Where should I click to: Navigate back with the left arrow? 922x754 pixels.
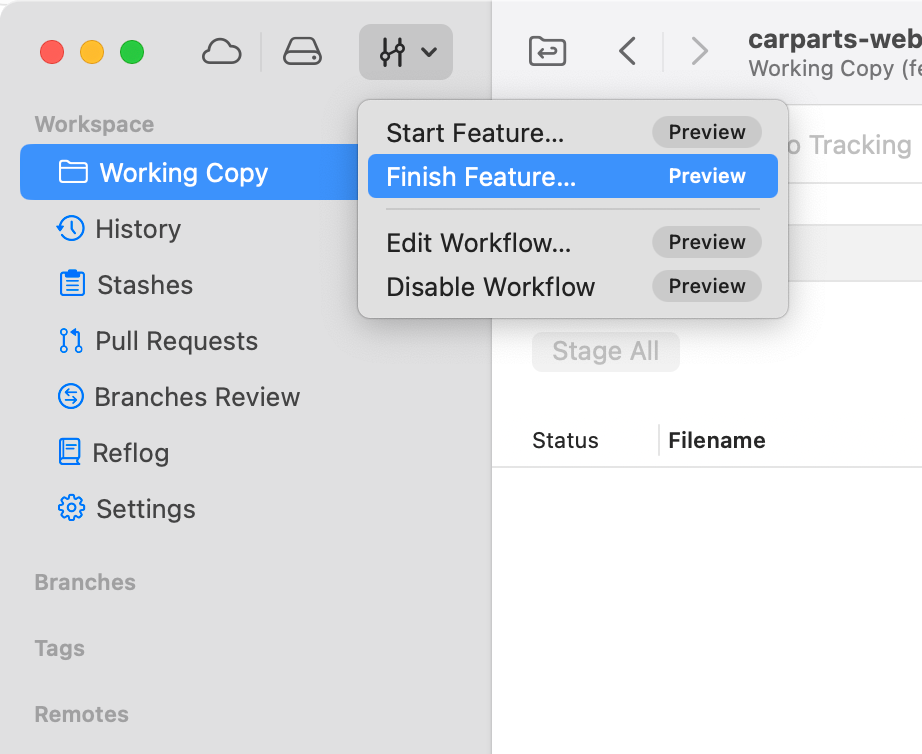627,51
